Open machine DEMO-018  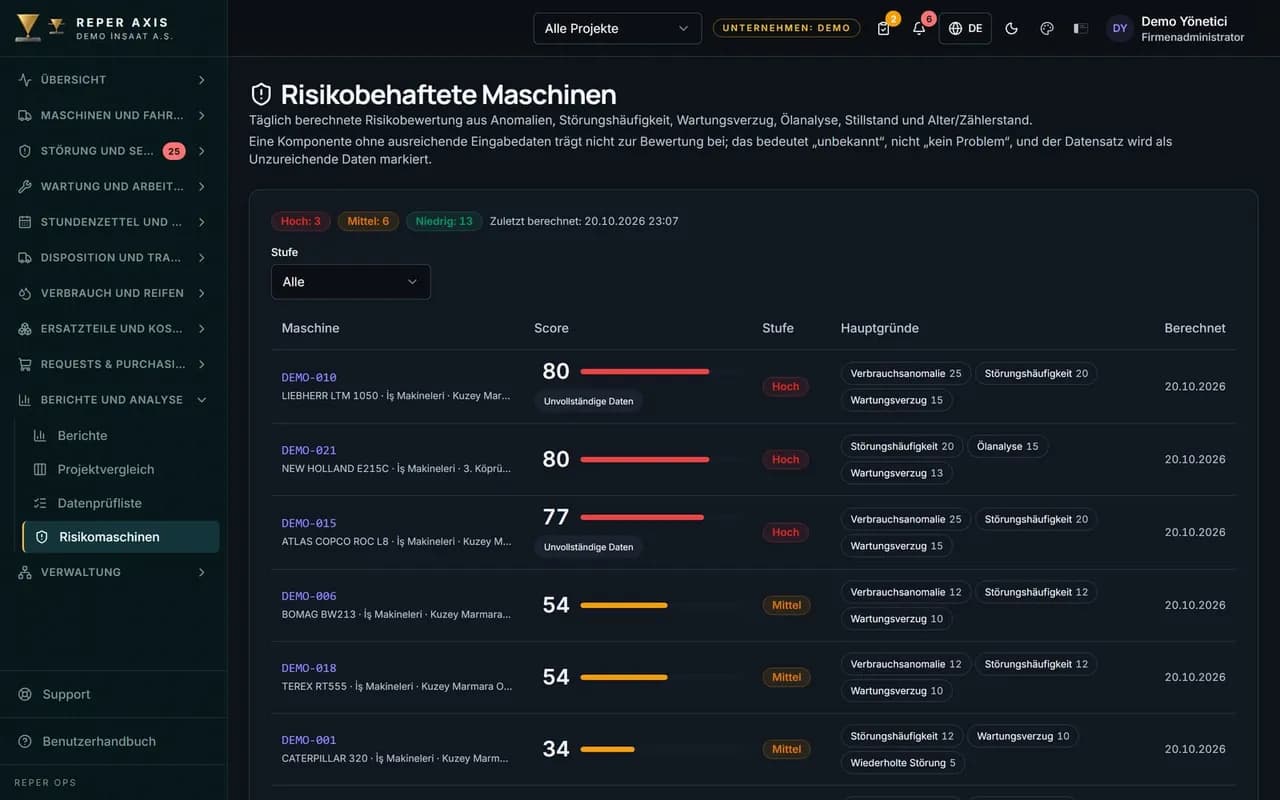[309, 669]
